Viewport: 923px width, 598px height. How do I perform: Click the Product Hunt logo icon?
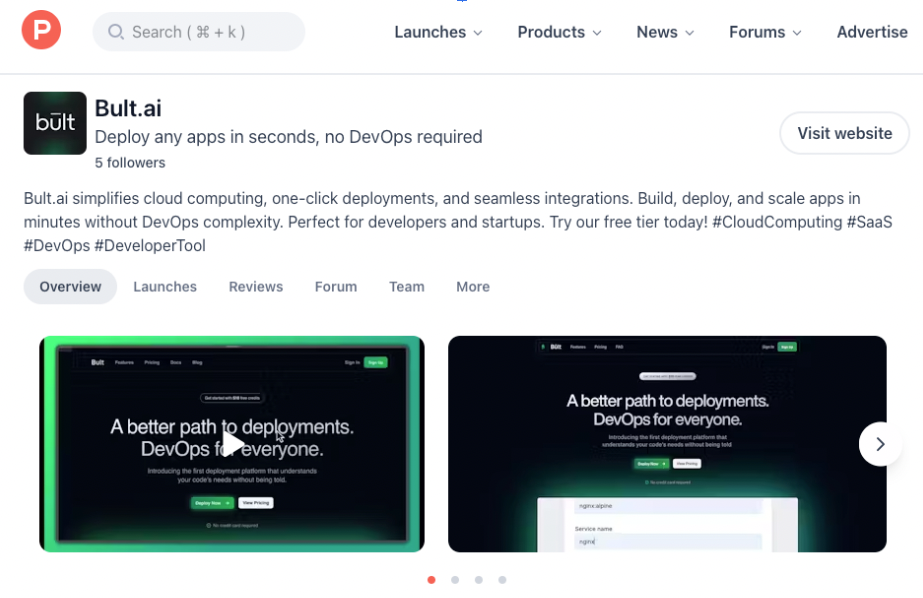coord(40,30)
